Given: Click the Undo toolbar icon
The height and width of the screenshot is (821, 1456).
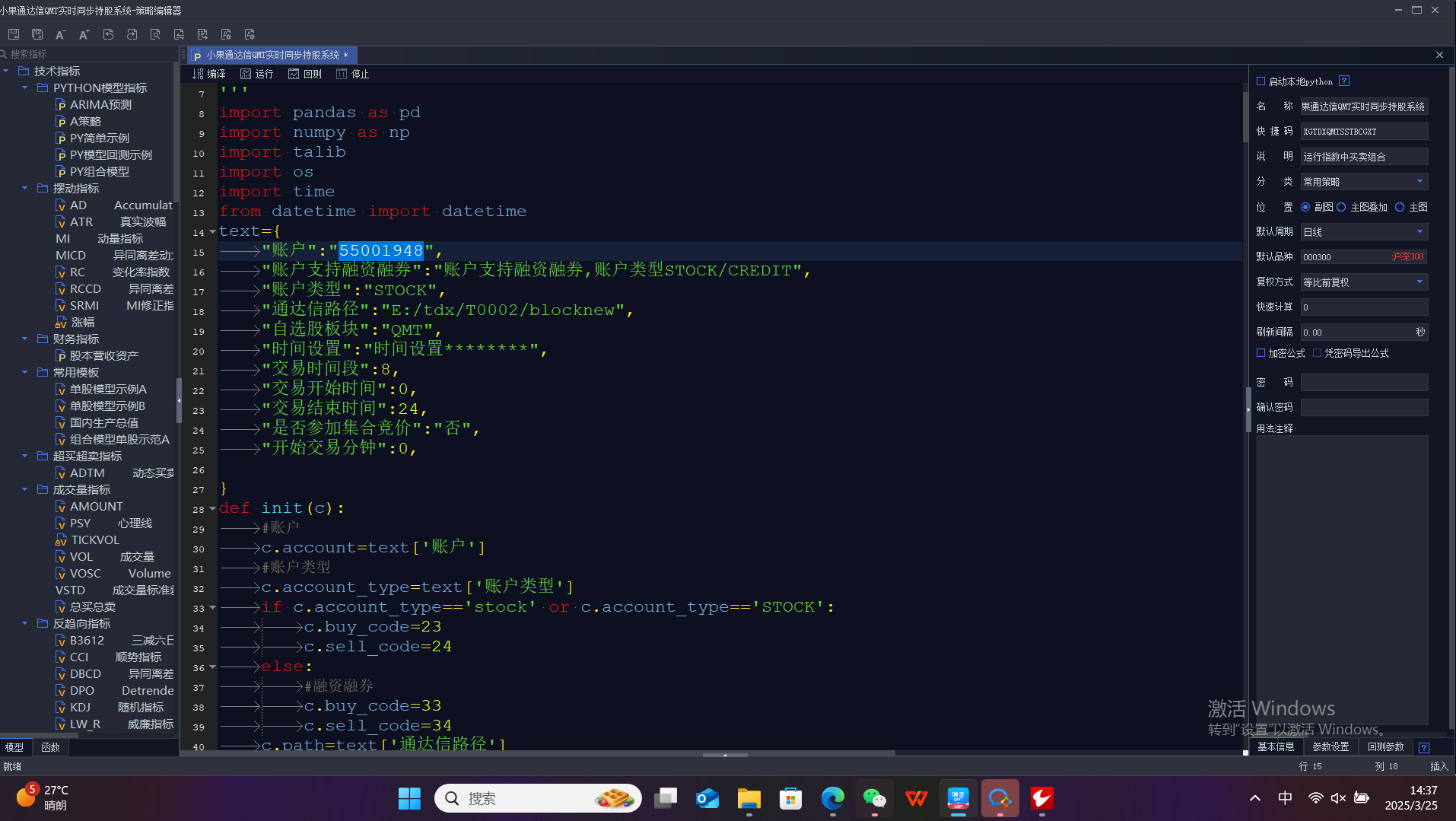Looking at the screenshot, I should [108, 34].
